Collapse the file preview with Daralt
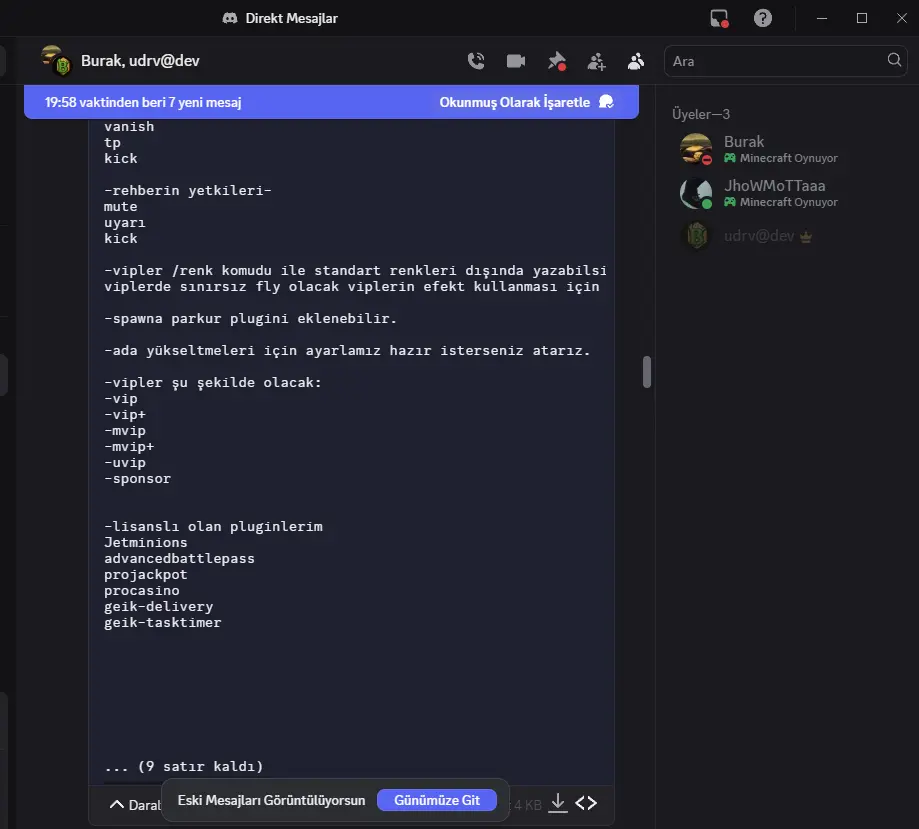This screenshot has height=829, width=919. (135, 805)
